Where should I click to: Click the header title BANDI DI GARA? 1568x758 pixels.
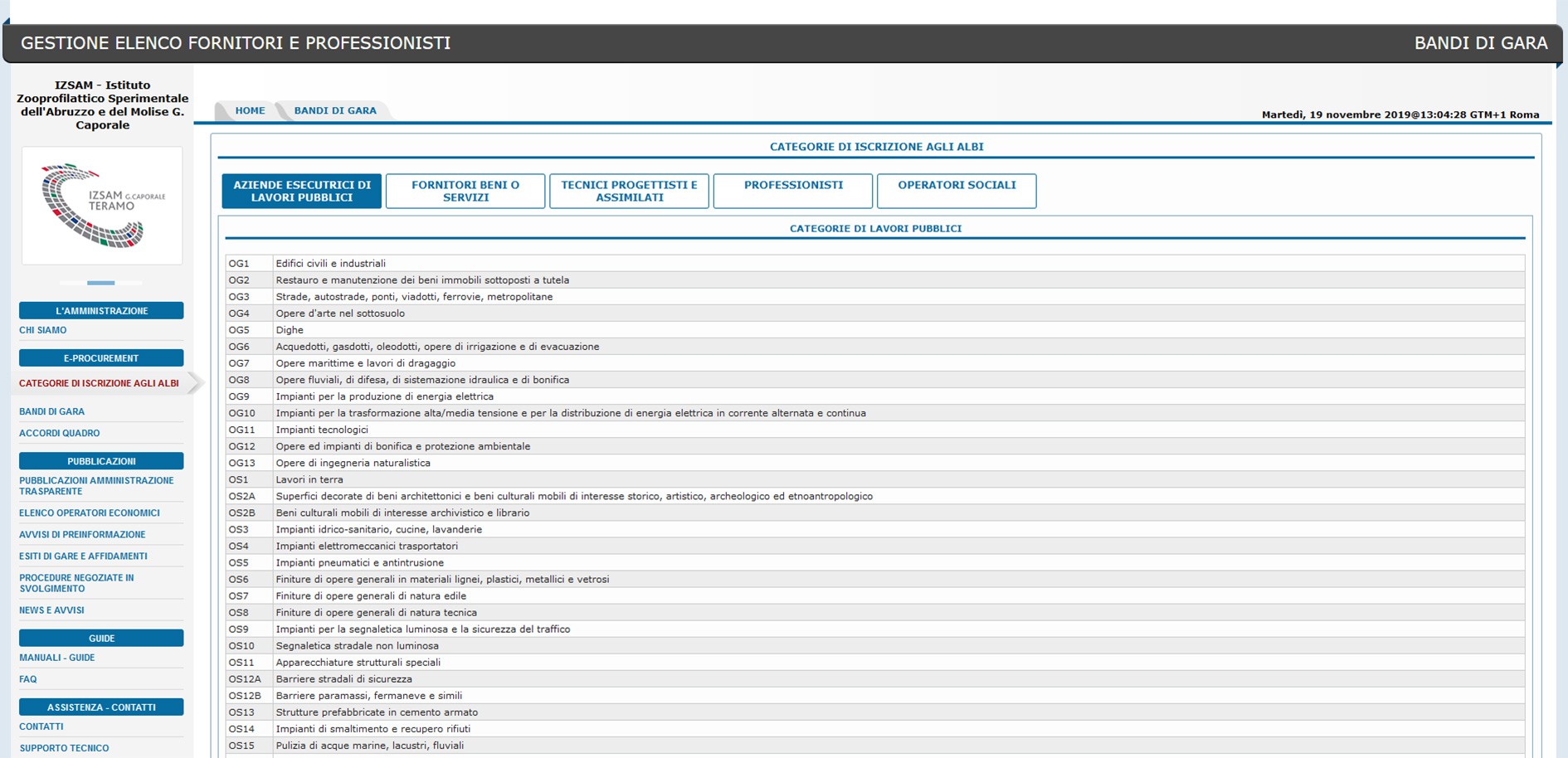pos(1481,43)
